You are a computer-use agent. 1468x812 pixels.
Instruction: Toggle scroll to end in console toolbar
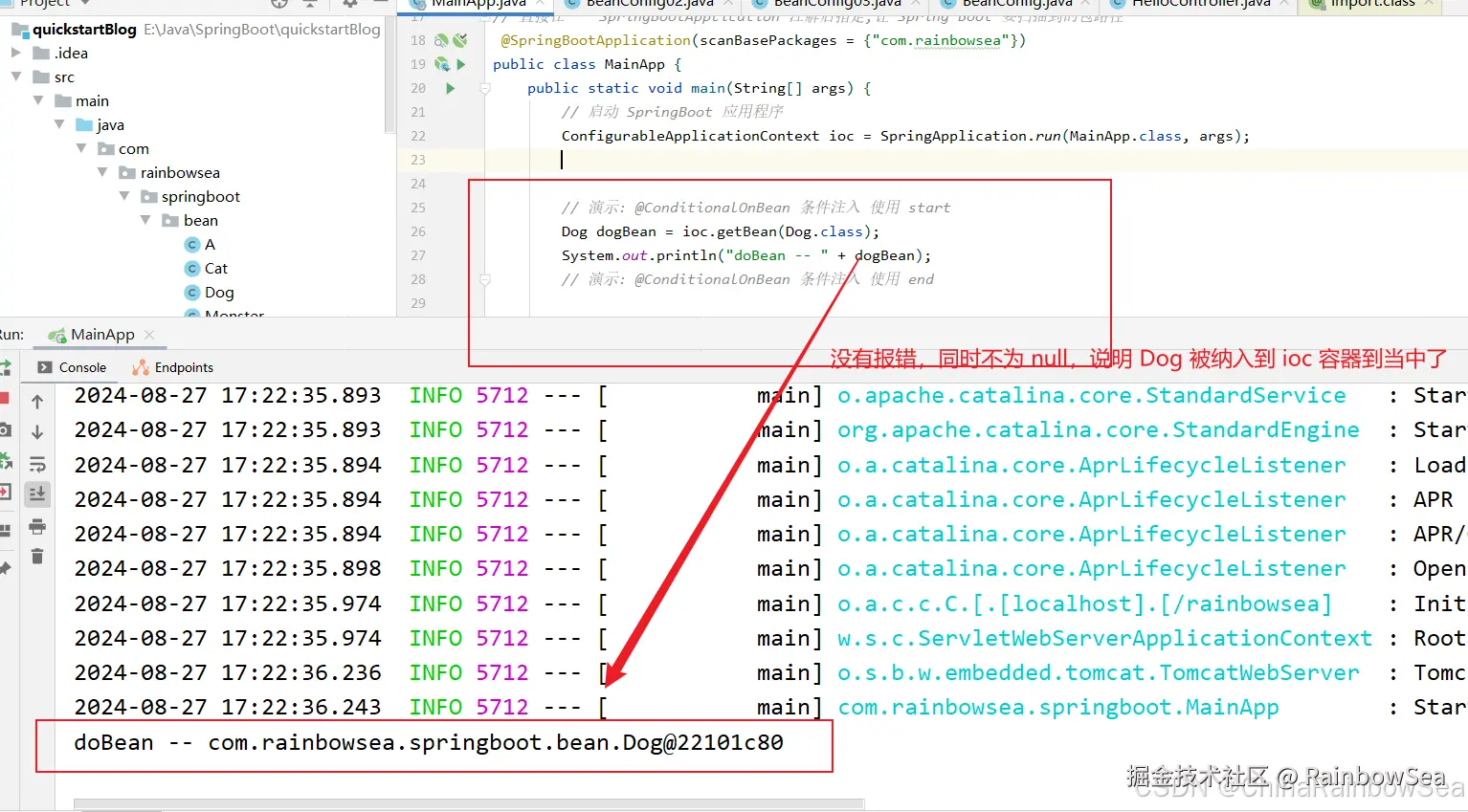(37, 494)
